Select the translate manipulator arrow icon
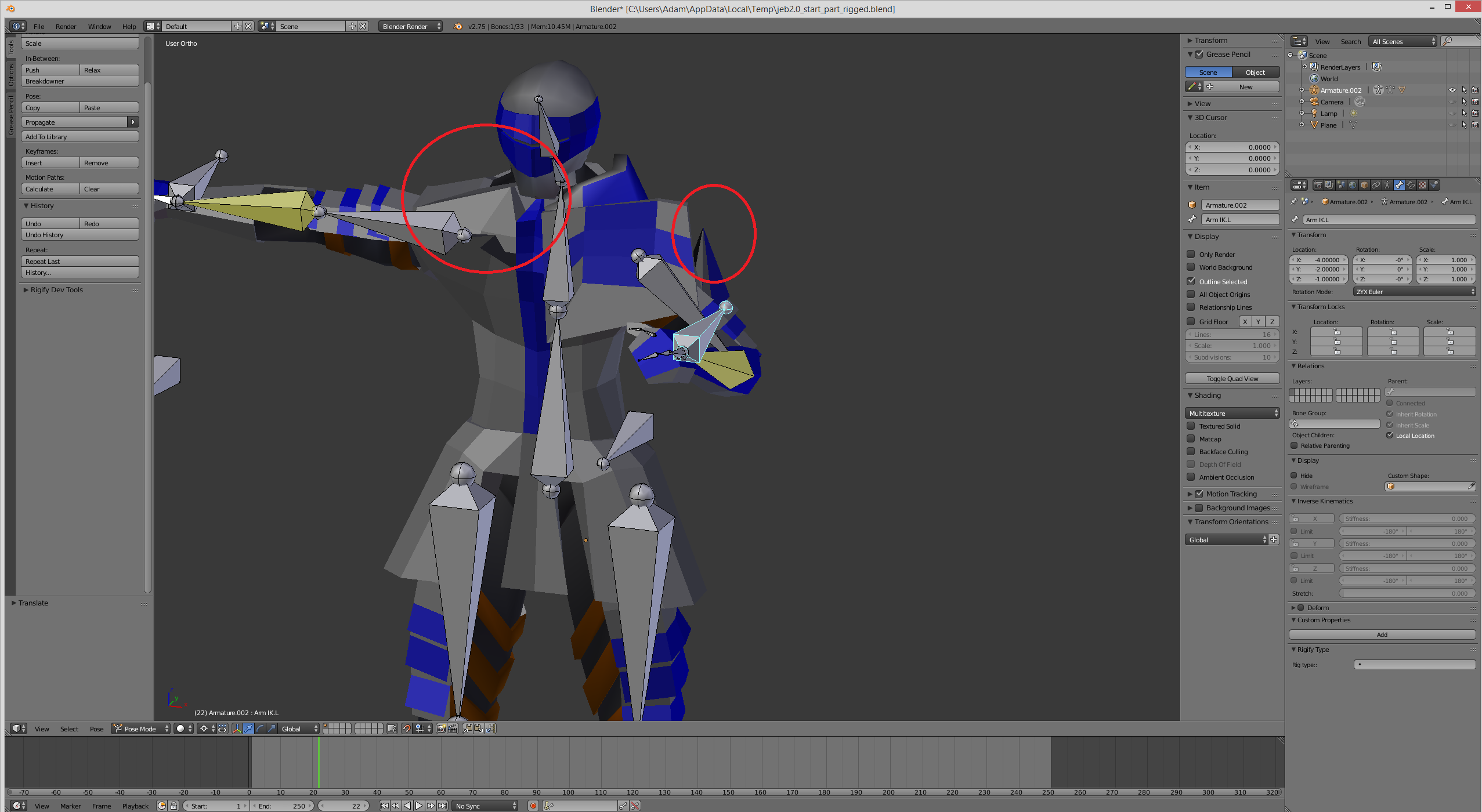Image resolution: width=1482 pixels, height=812 pixels. 248,728
